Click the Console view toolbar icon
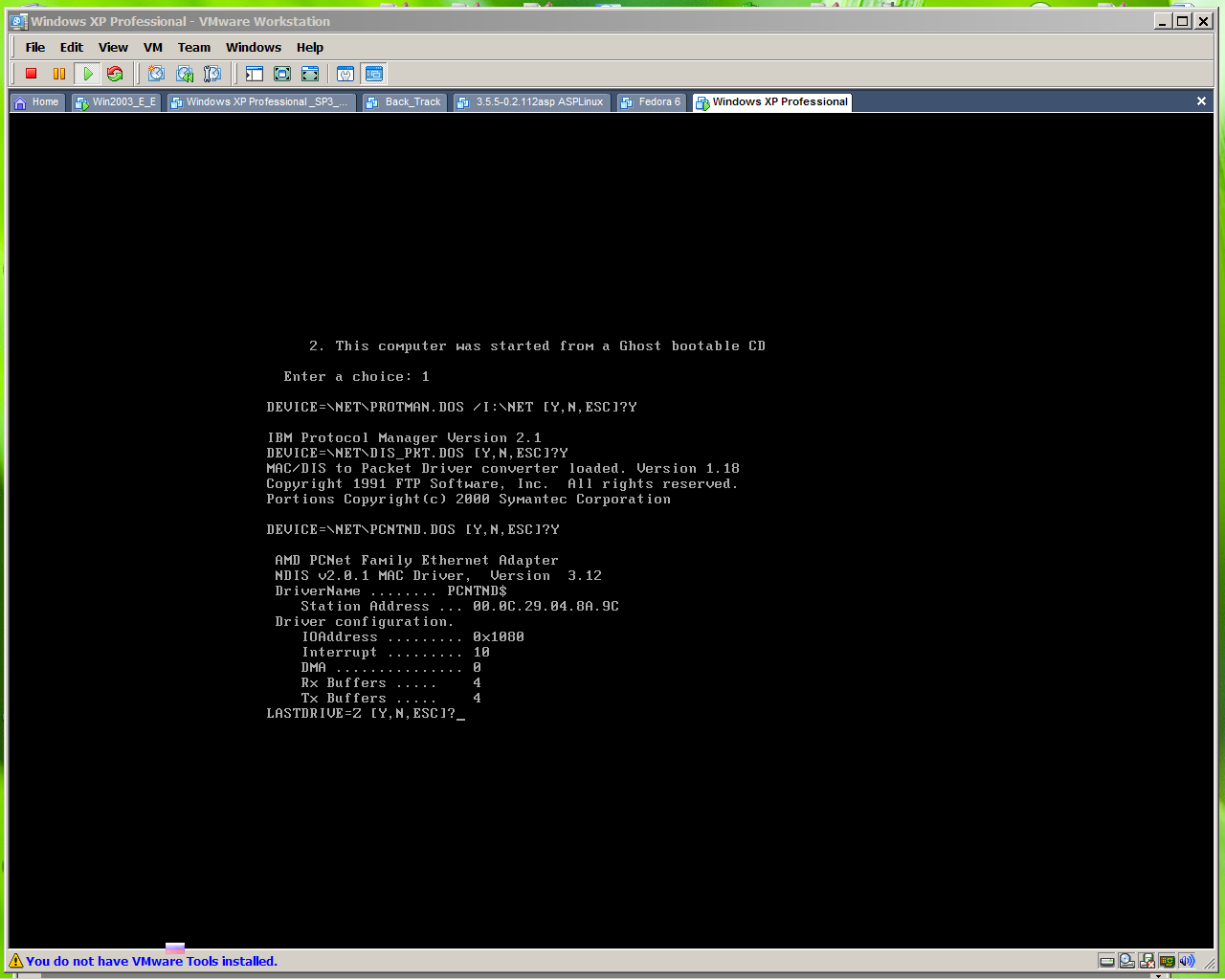1225x980 pixels. pos(374,74)
